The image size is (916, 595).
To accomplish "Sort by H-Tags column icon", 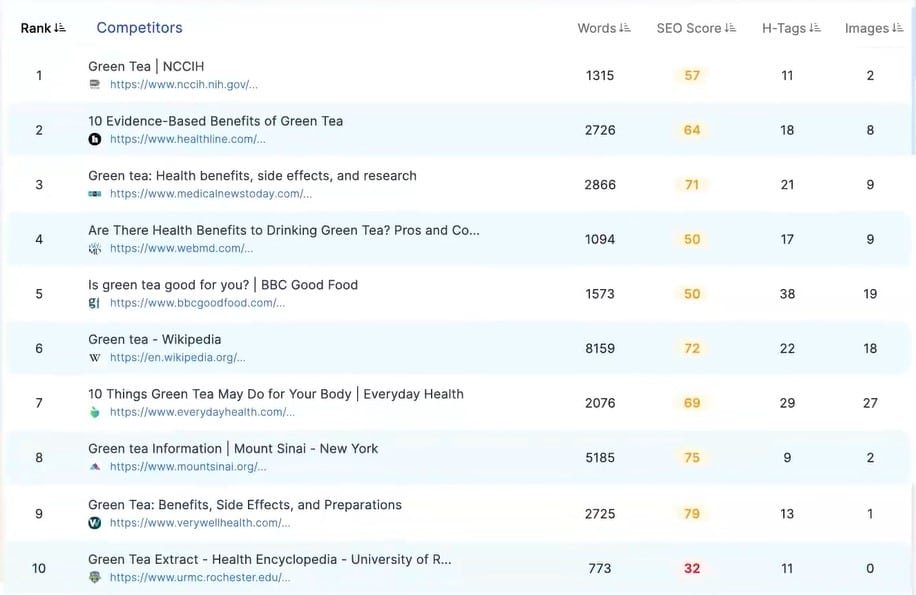I will (815, 28).
